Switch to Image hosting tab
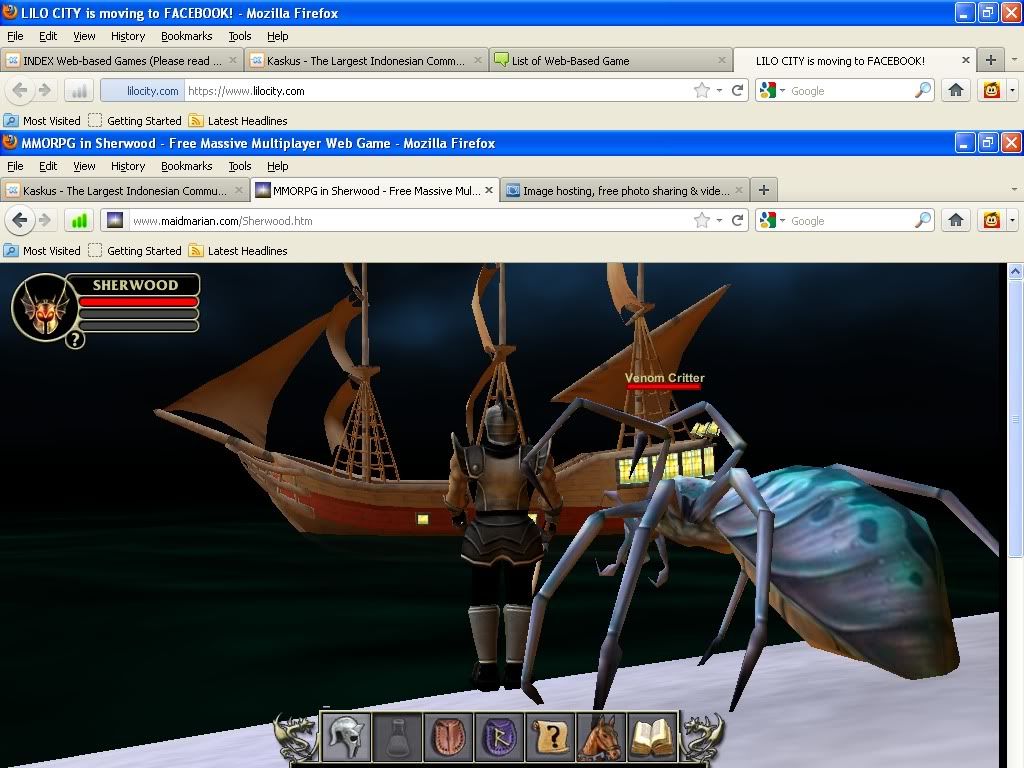 pyautogui.click(x=624, y=191)
